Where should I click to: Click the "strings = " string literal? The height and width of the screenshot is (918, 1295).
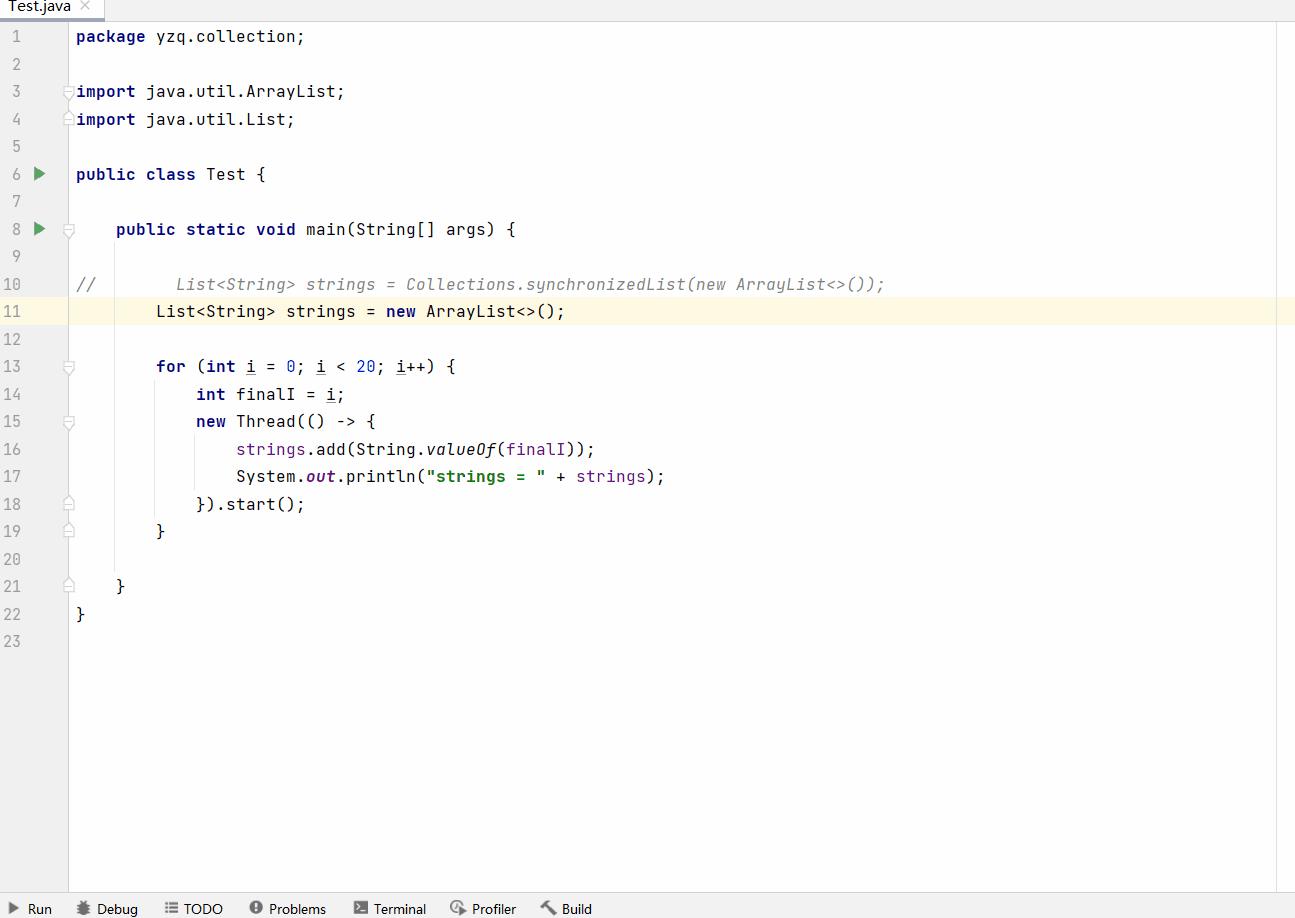(485, 476)
